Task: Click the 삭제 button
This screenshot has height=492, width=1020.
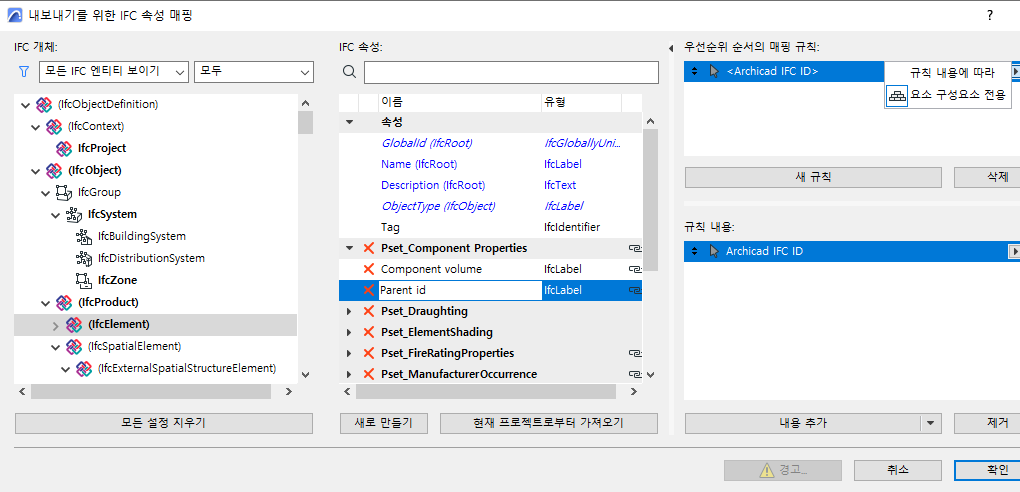Action: 987,177
